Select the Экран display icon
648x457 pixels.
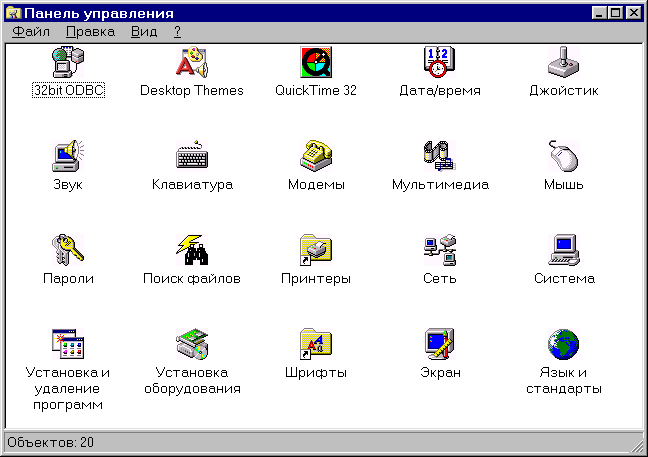tap(440, 344)
